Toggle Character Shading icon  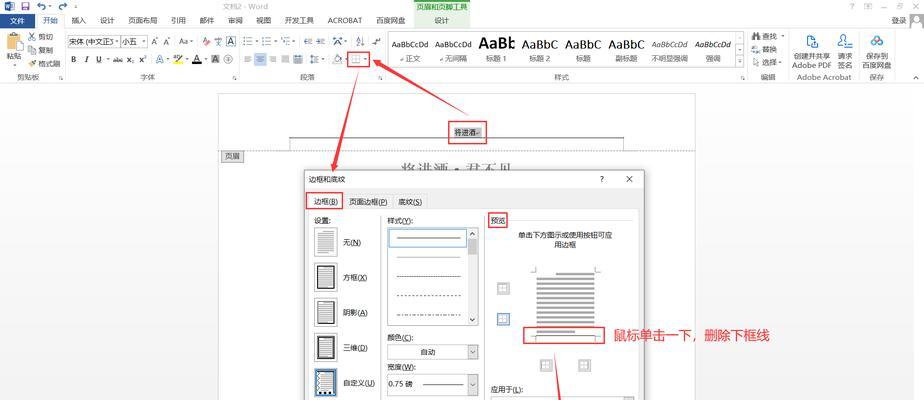[x=215, y=59]
